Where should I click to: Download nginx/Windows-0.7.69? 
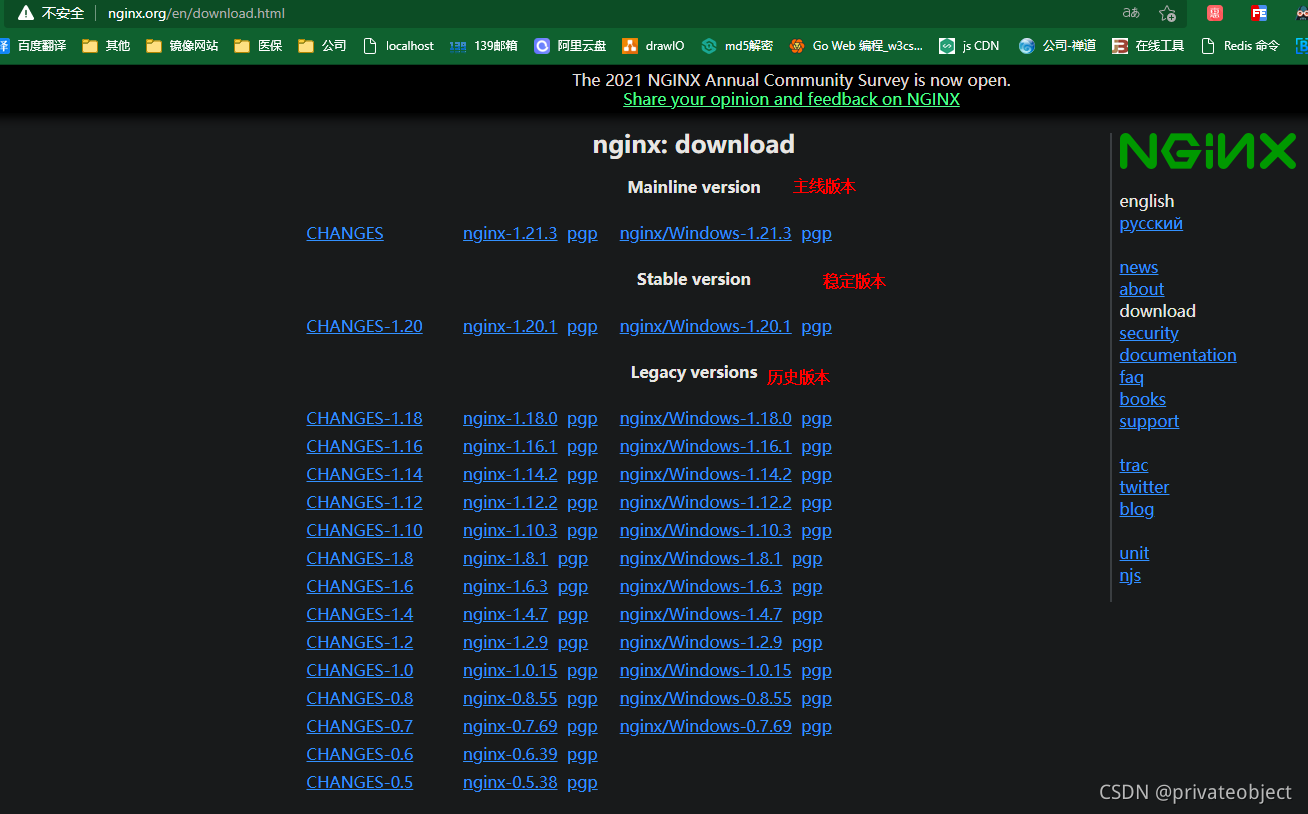(x=705, y=726)
